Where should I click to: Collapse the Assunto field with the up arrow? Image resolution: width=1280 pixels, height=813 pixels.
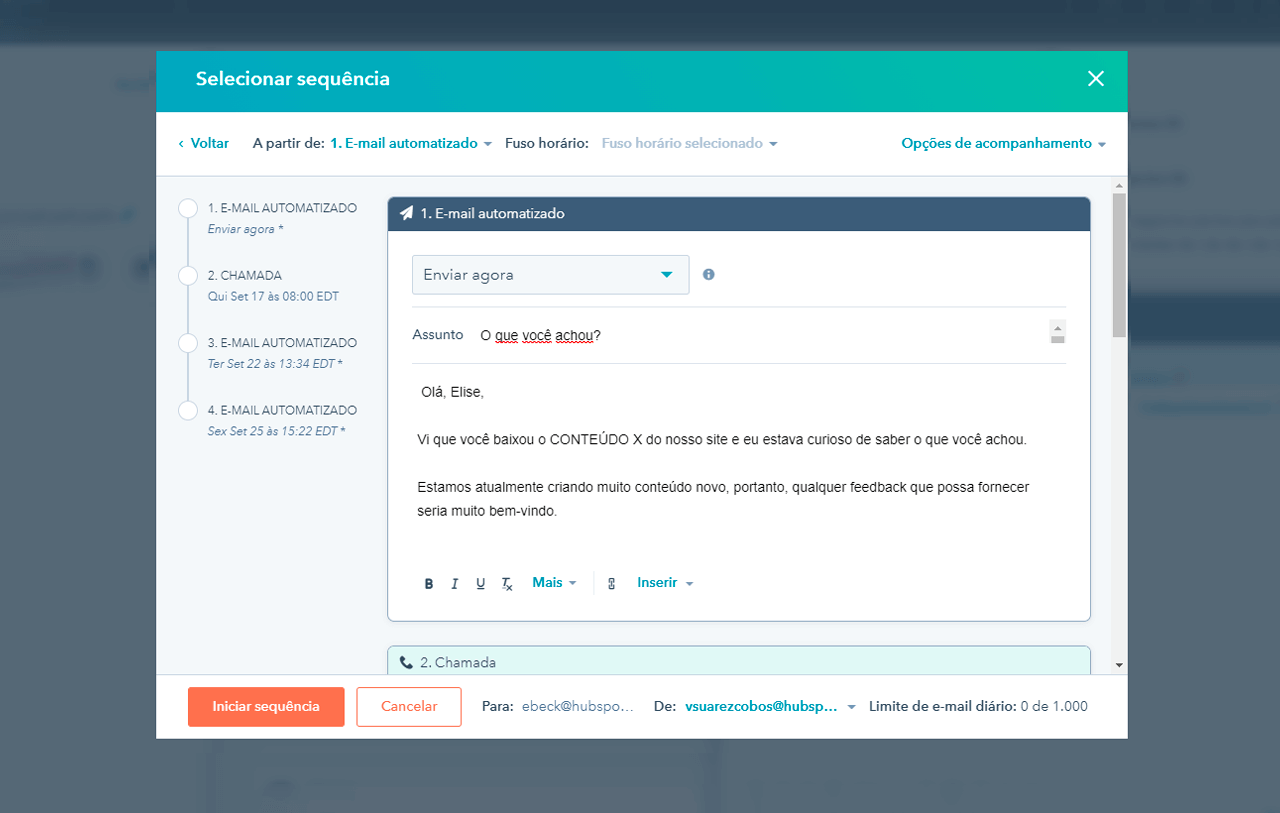[1057, 327]
